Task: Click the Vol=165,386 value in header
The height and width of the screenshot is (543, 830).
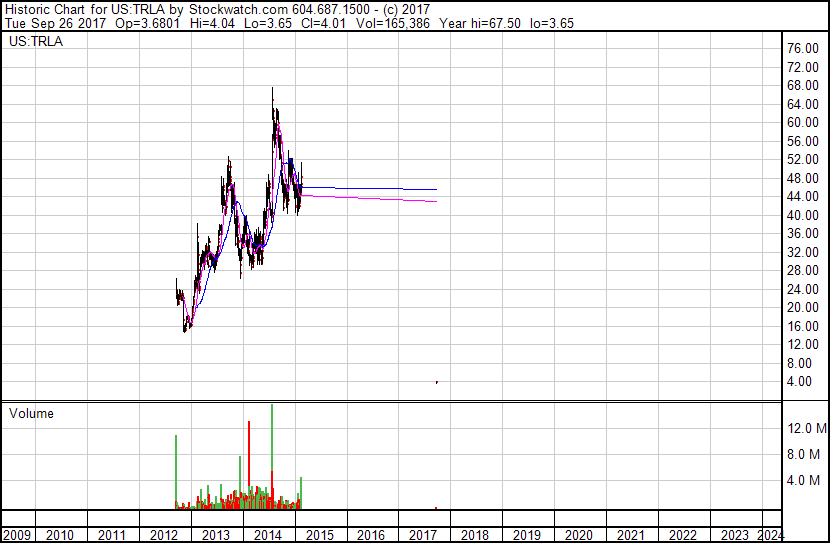Action: pos(392,23)
